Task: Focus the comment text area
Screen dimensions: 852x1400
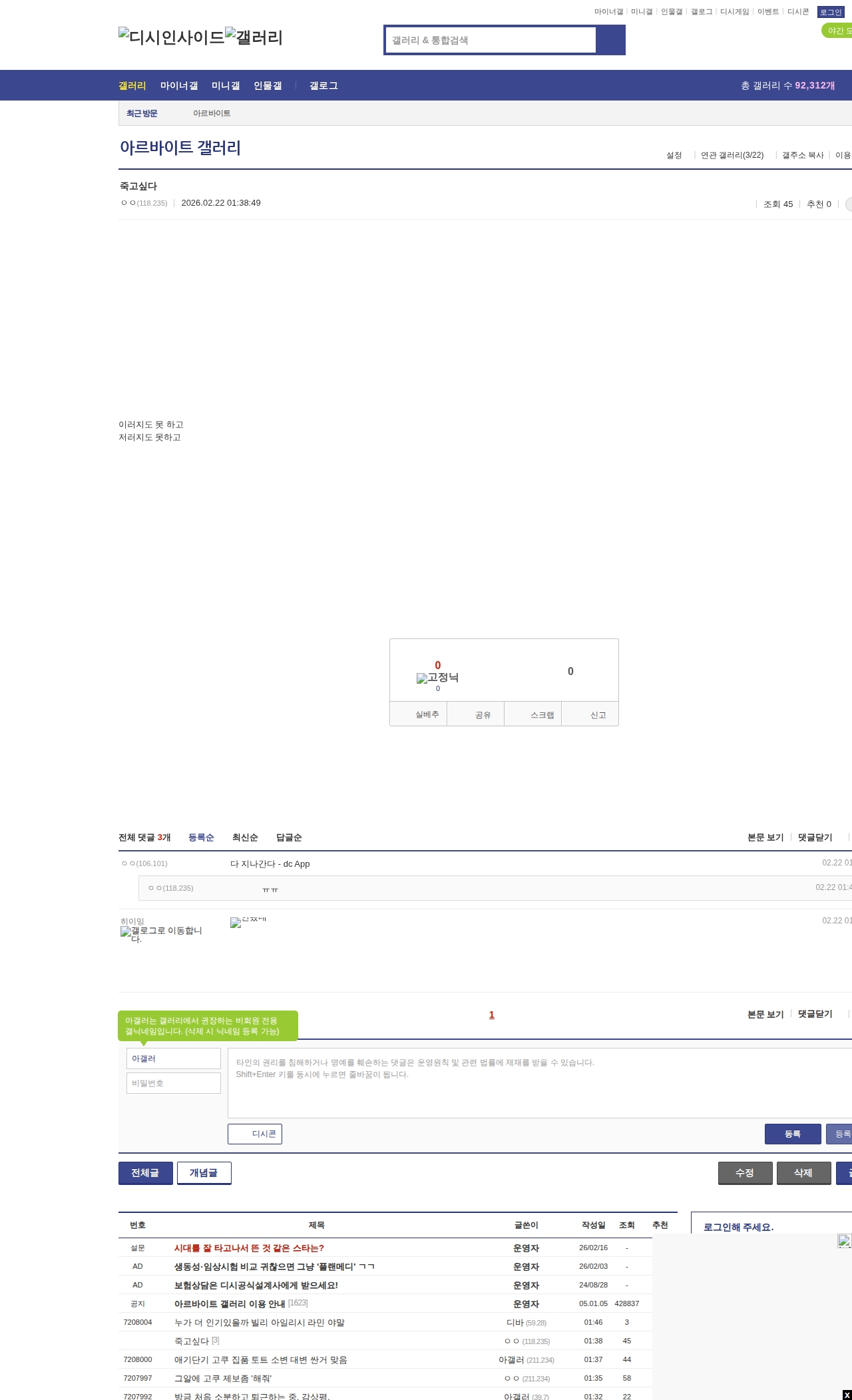Action: tap(540, 1083)
